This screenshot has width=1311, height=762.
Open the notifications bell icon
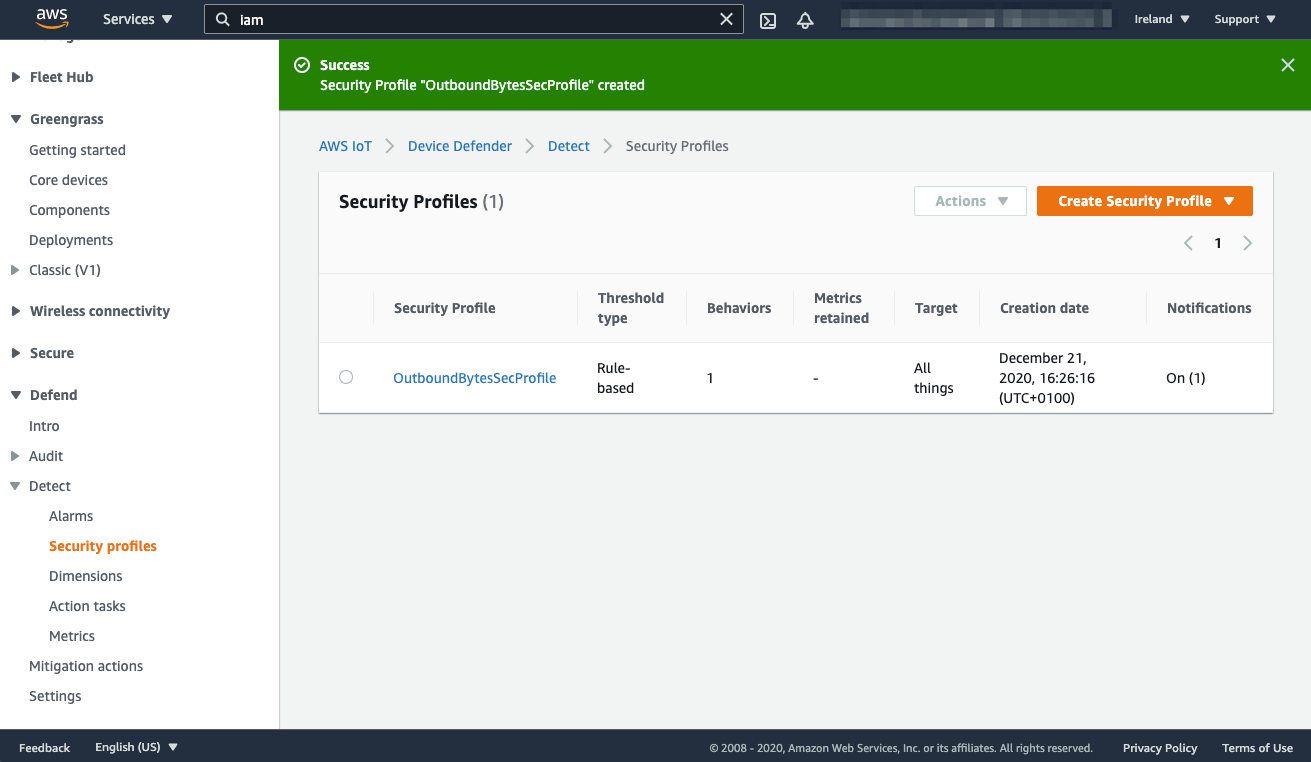[x=805, y=20]
